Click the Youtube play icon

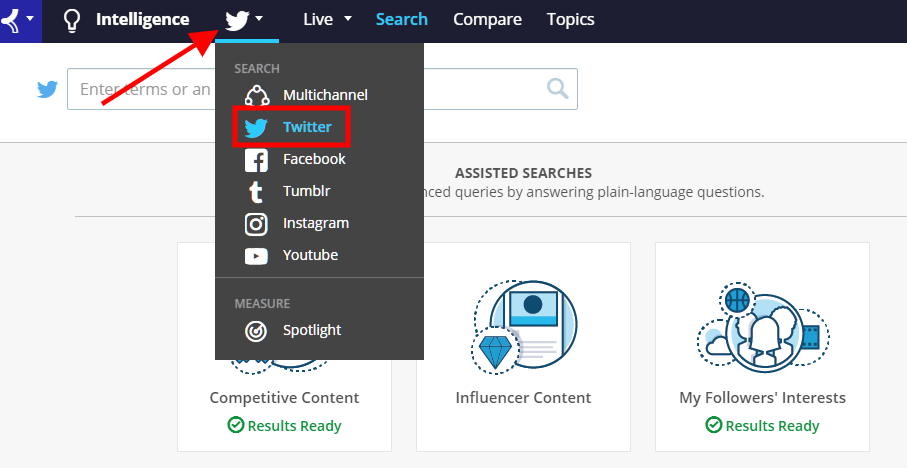click(256, 256)
